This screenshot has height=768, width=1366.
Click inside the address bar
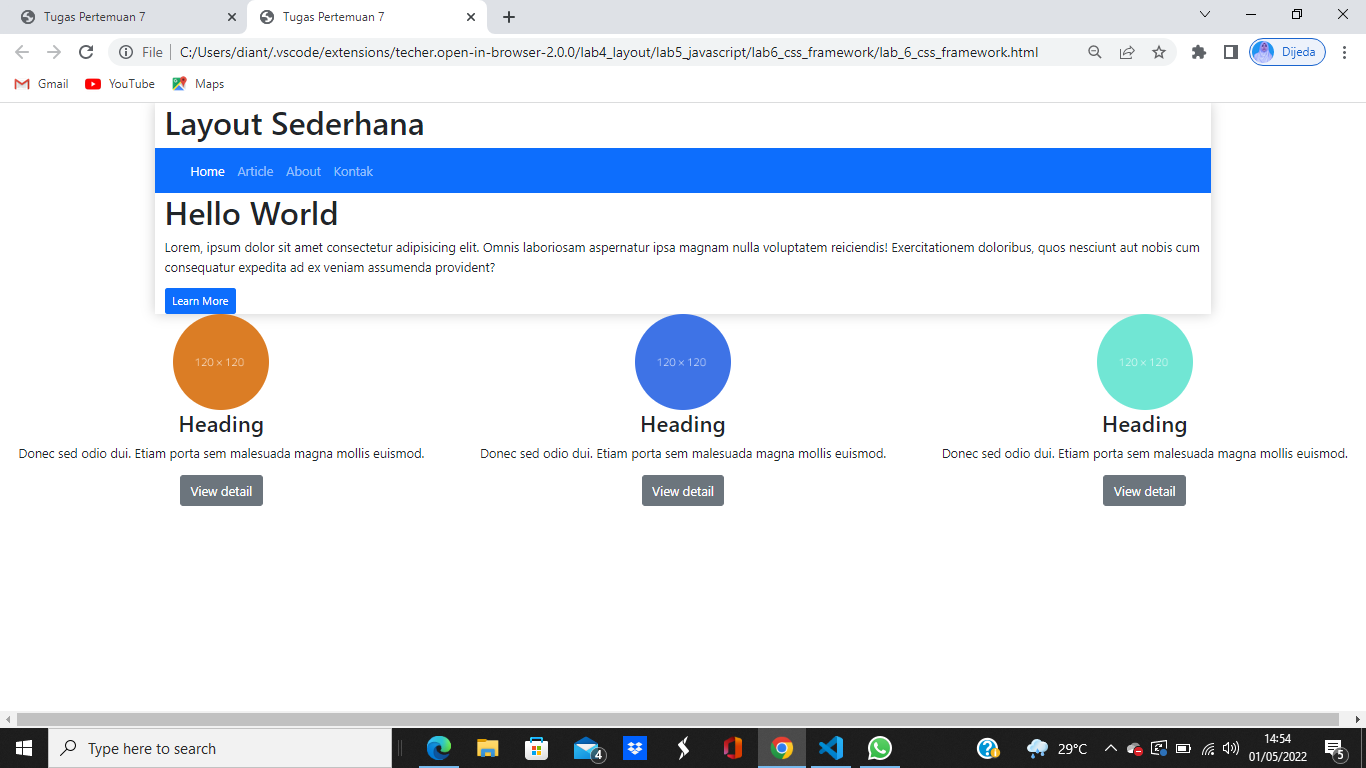(600, 52)
